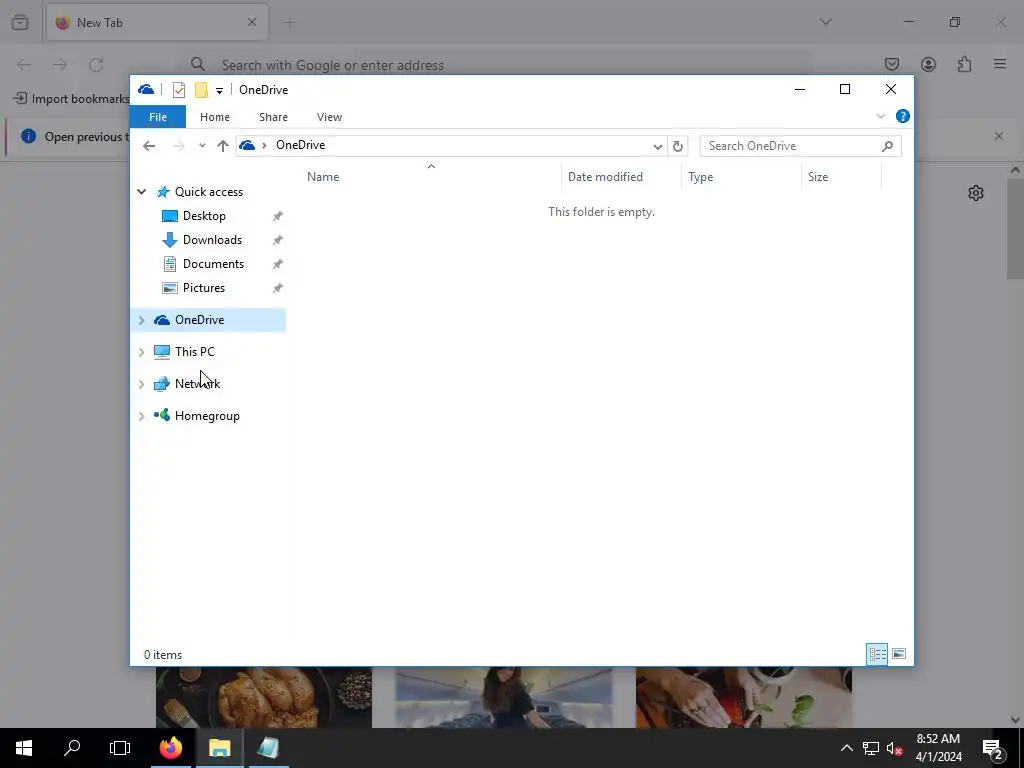This screenshot has width=1024, height=768.
Task: Click Firefox address search bar
Action: point(496,65)
